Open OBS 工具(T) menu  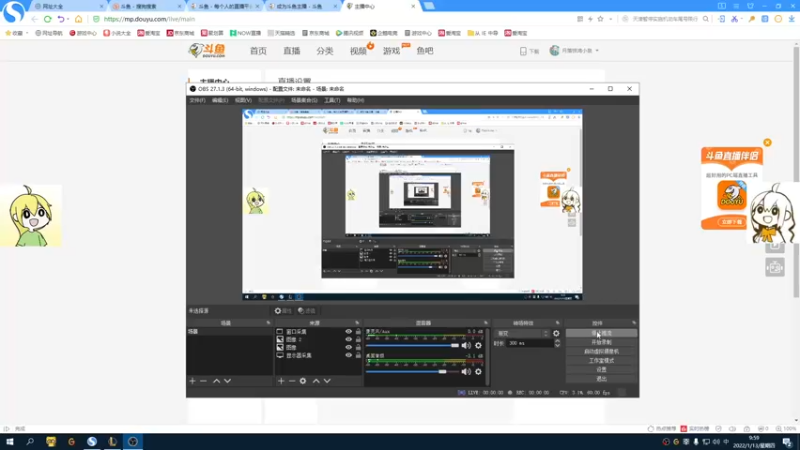point(332,101)
